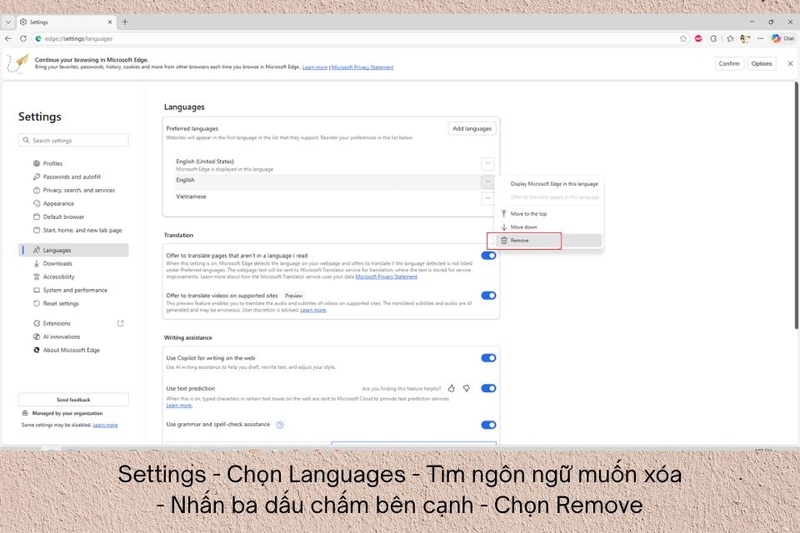Open Microsoft Privacy Statement link in Translation

click(386, 277)
